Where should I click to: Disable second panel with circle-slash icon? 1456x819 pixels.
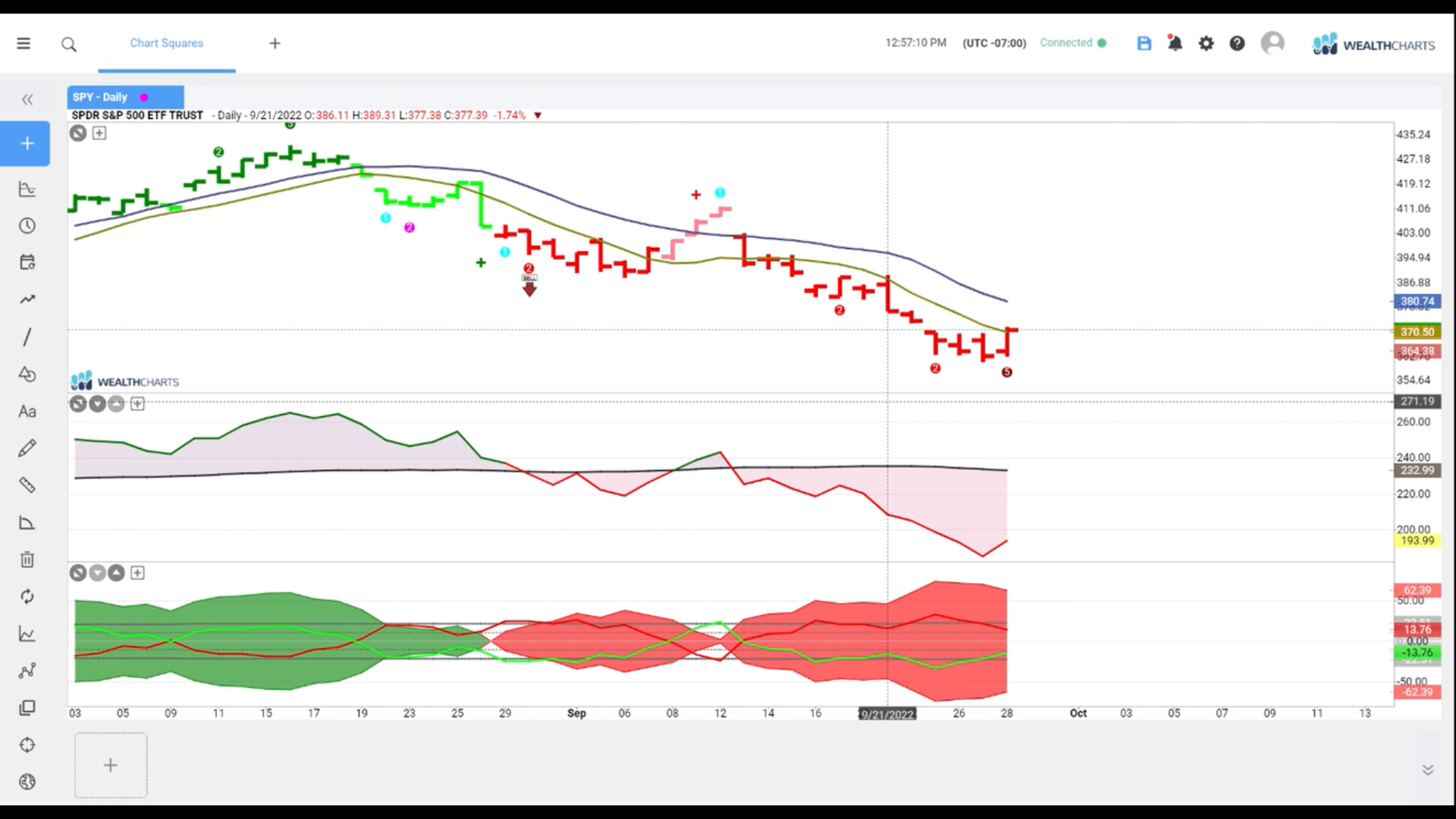78,403
